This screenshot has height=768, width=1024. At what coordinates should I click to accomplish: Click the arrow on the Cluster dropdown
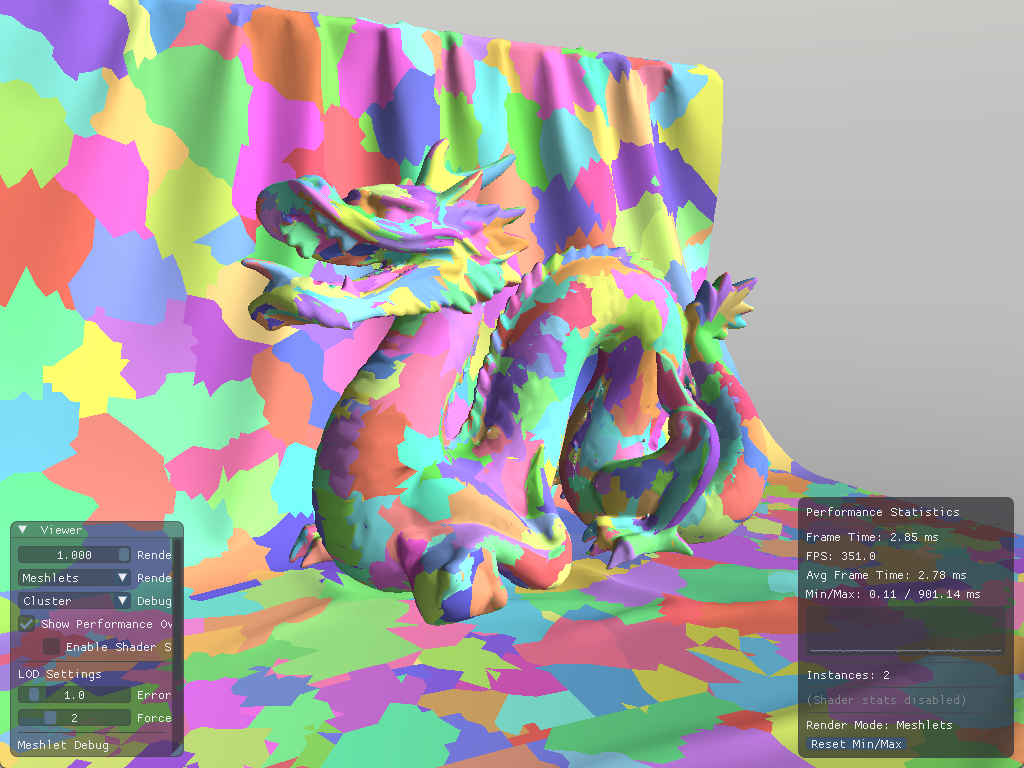[x=123, y=600]
